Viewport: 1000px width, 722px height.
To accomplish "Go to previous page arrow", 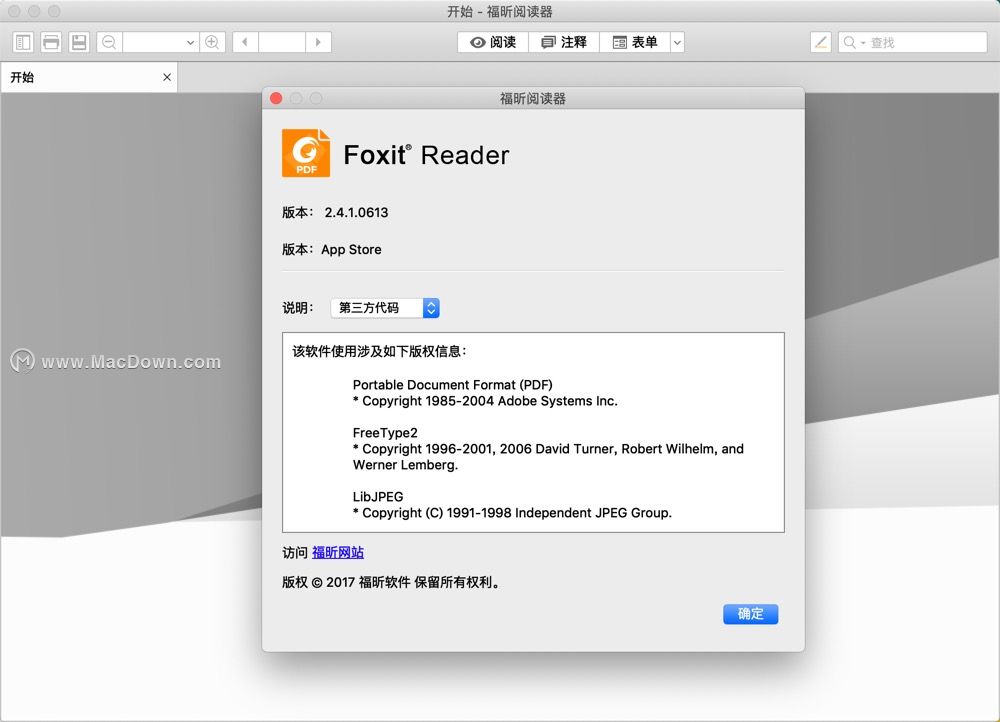I will pyautogui.click(x=245, y=43).
